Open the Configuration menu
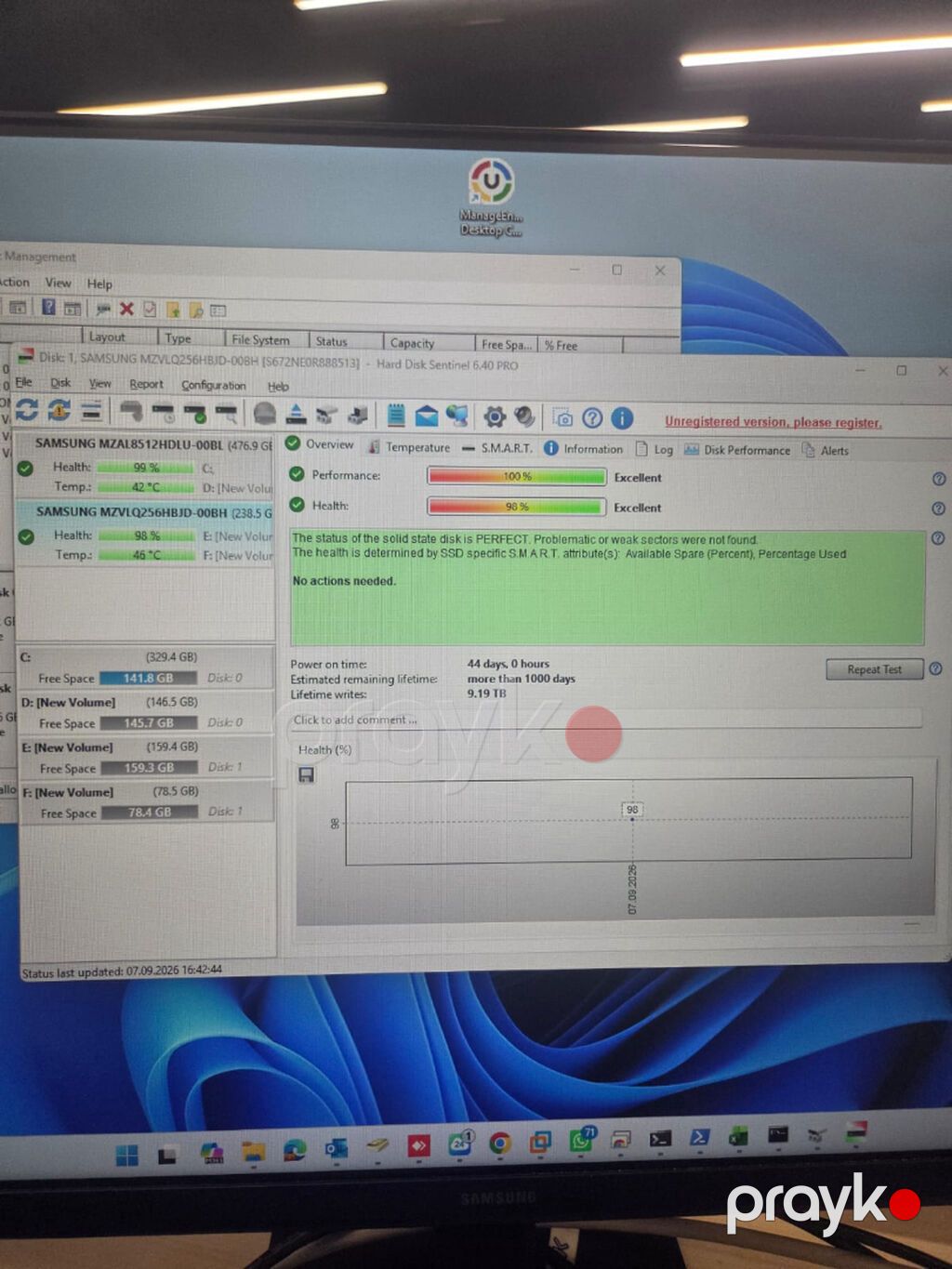Image resolution: width=952 pixels, height=1269 pixels. point(214,385)
